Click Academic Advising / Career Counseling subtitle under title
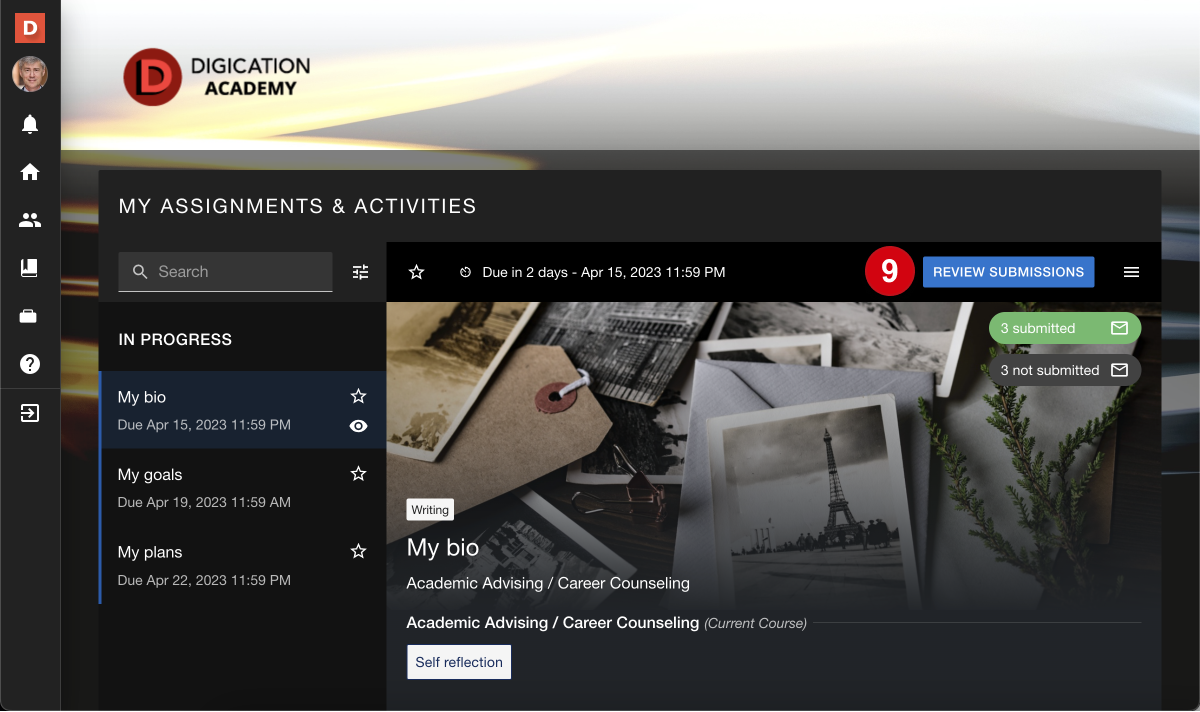Screen dimensions: 1200x712 pyautogui.click(x=548, y=583)
